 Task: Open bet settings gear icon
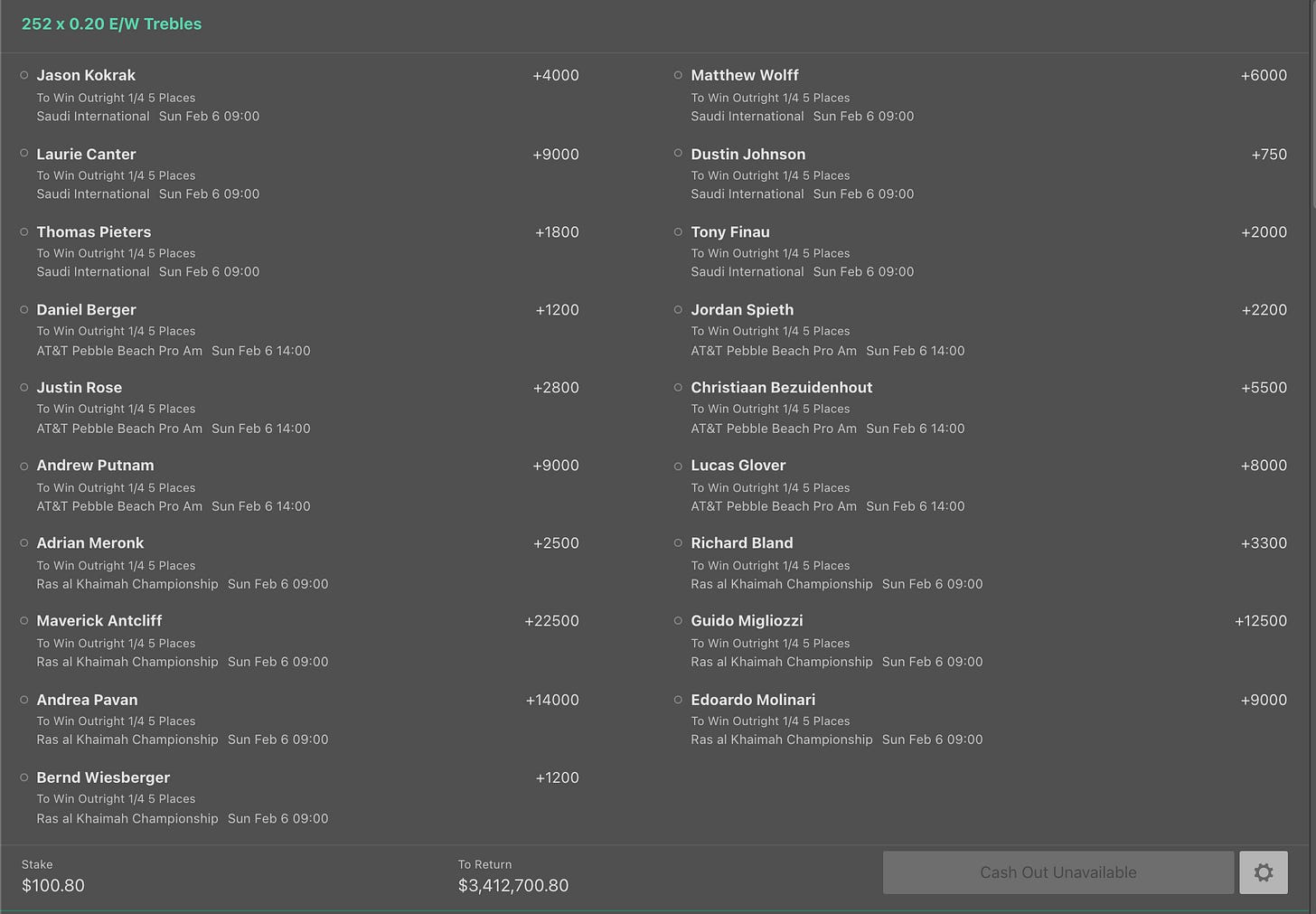point(1264,872)
